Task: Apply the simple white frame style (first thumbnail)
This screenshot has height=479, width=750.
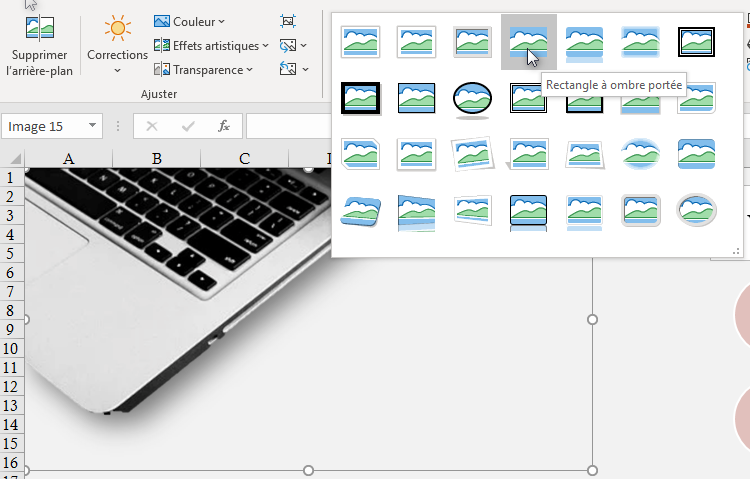Action: (x=361, y=42)
